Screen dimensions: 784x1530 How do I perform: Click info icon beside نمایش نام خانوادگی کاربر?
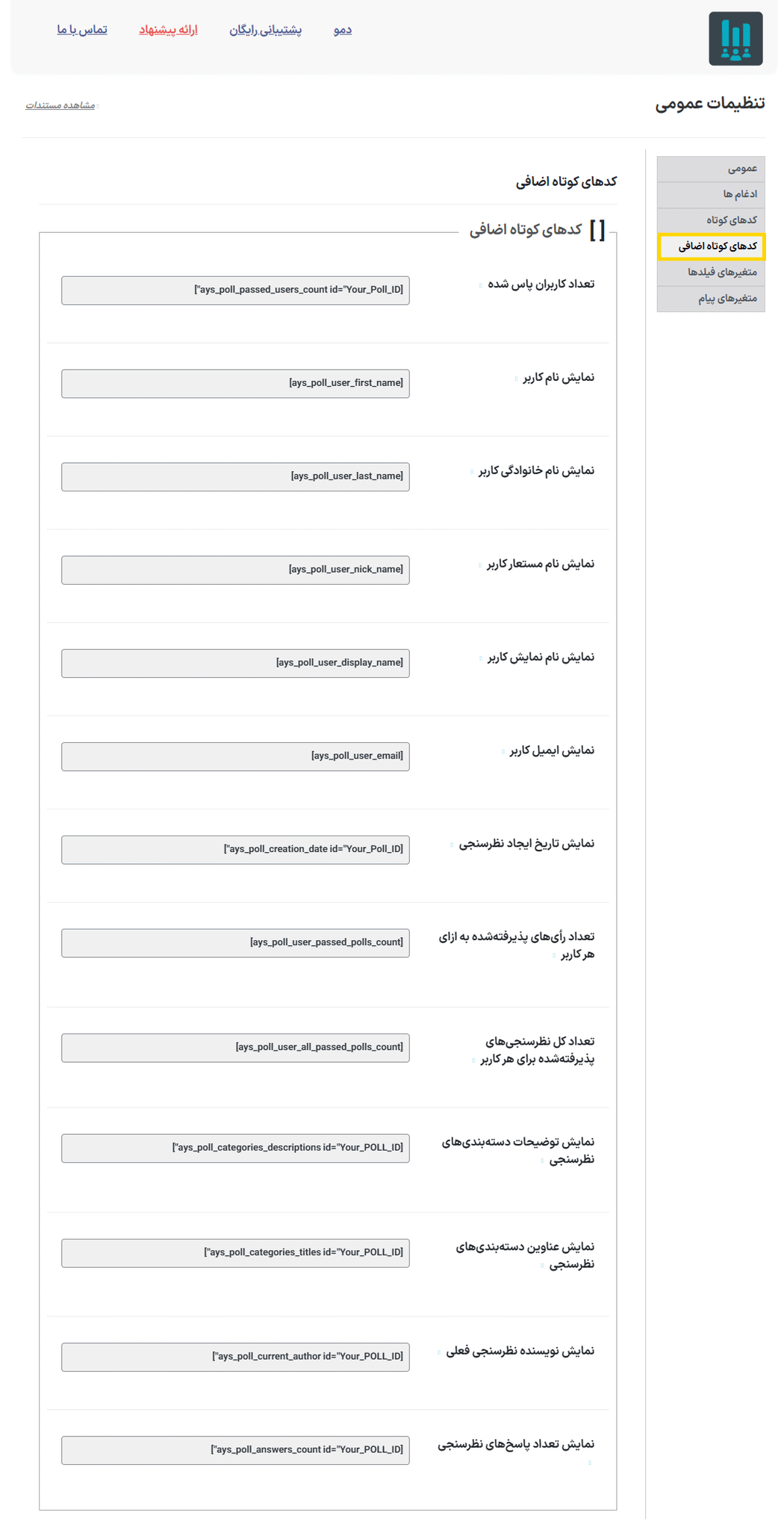pos(471,472)
